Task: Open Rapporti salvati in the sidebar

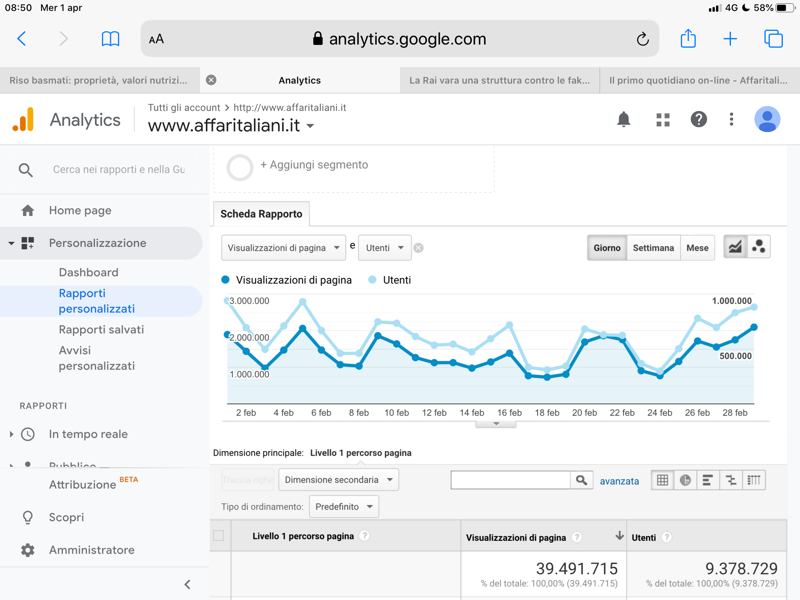Action: coord(101,329)
